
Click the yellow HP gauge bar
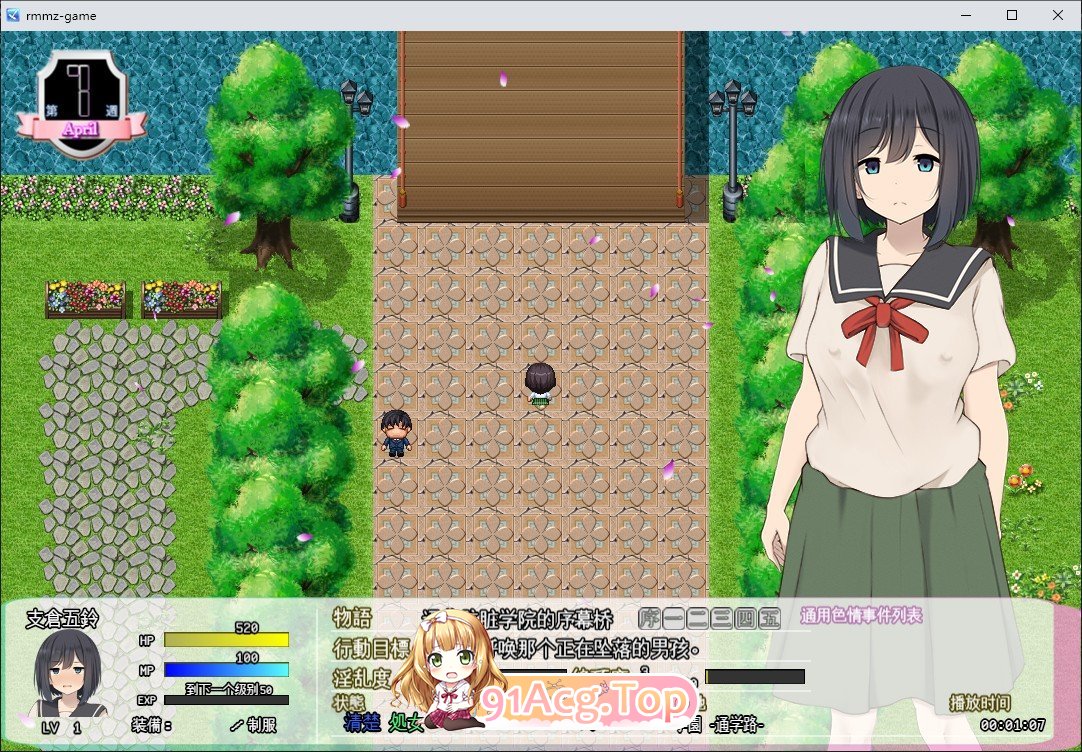[226, 640]
